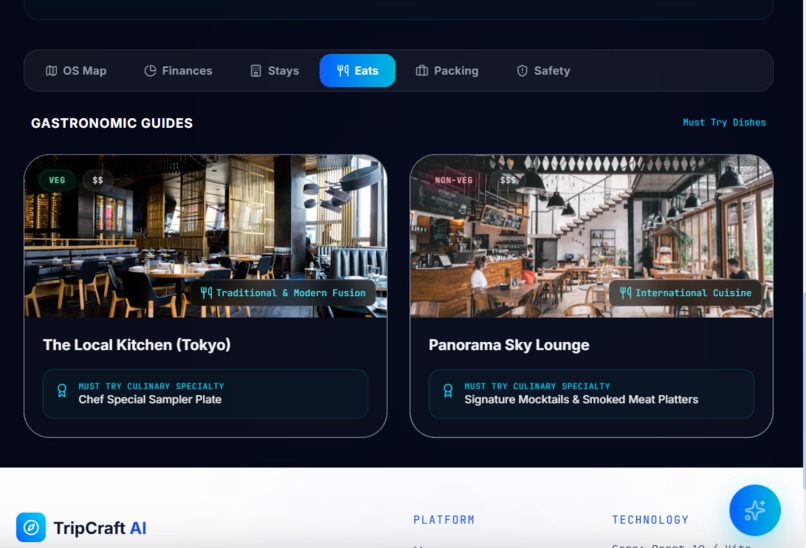This screenshot has width=806, height=548.
Task: Select Chef Special Sampler Plate specialty
Action: (x=206, y=394)
